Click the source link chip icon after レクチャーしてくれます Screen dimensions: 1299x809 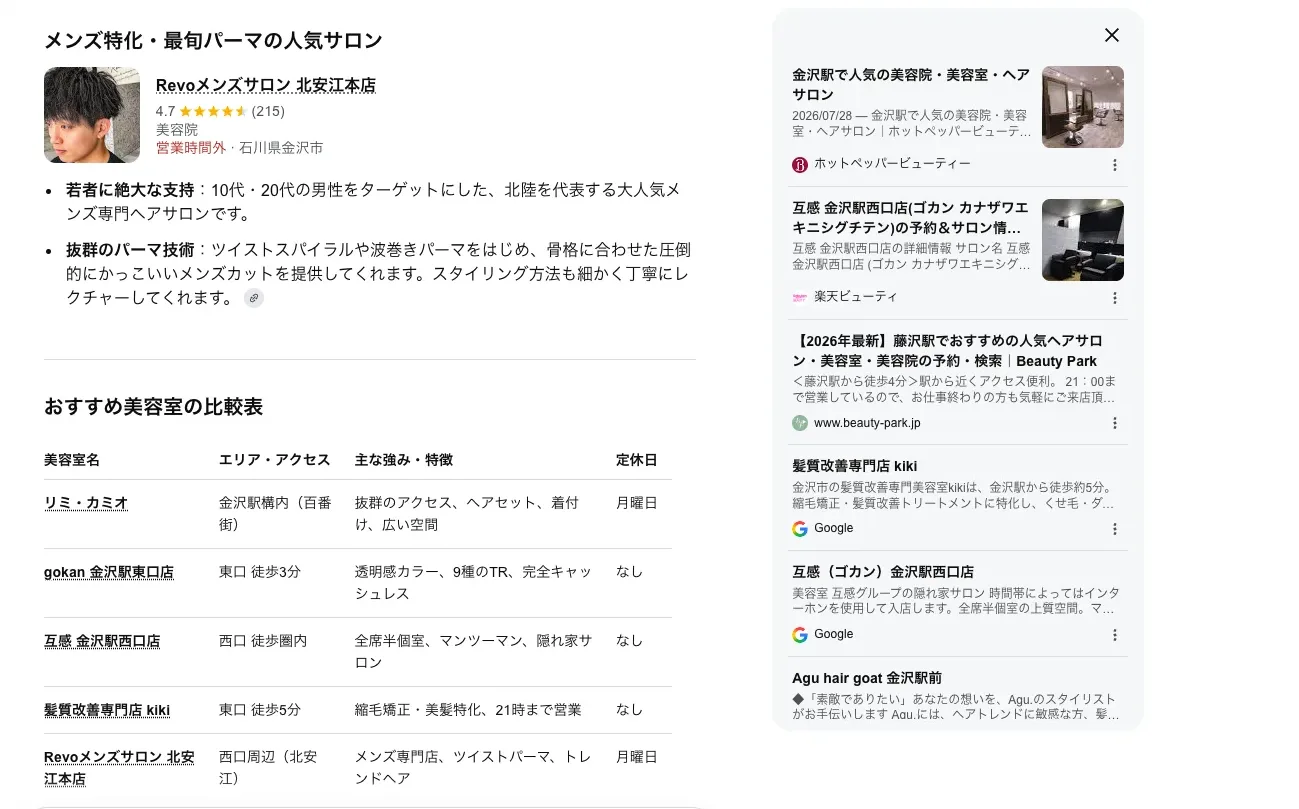click(254, 298)
